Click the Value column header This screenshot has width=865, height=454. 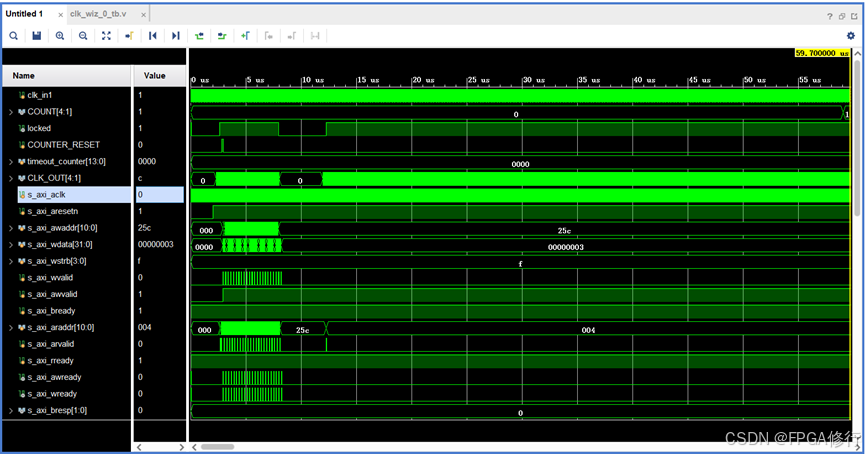pyautogui.click(x=159, y=76)
